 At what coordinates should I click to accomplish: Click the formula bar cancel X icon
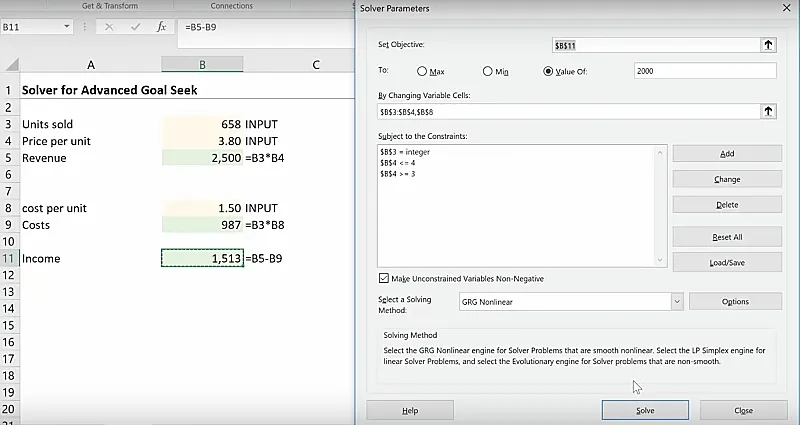coord(108,27)
